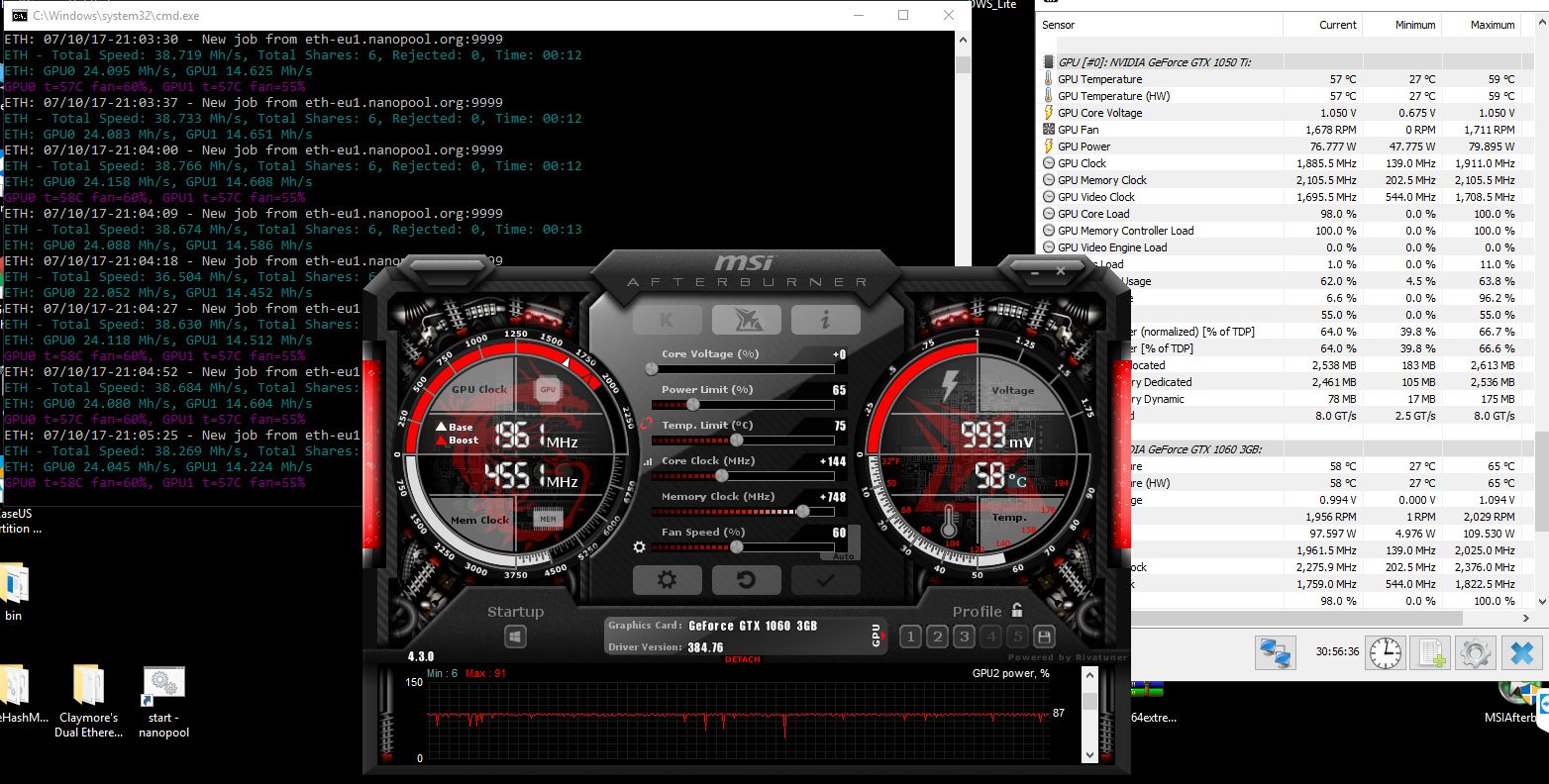Save the profile with the floppy disk icon
1549x784 pixels.
1044,637
